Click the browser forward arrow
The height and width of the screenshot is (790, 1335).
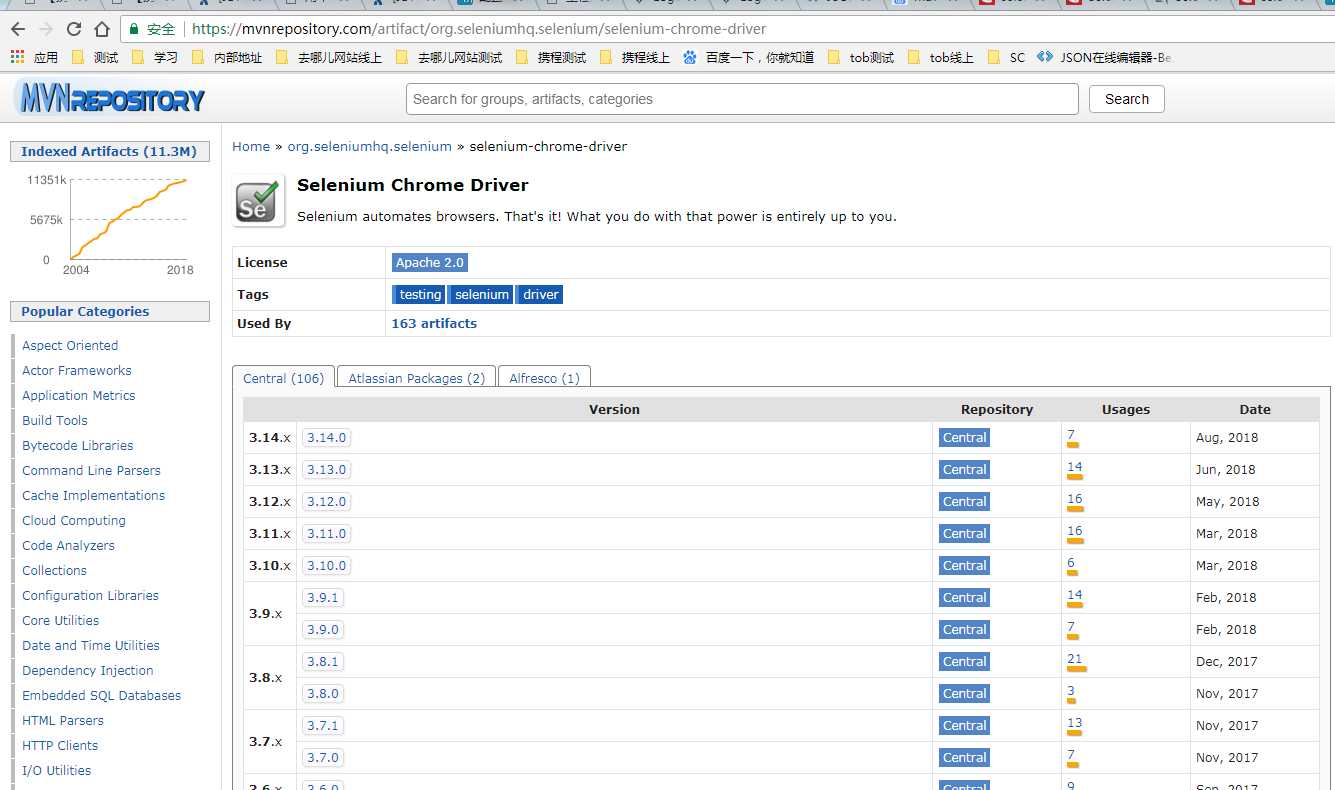tap(46, 29)
